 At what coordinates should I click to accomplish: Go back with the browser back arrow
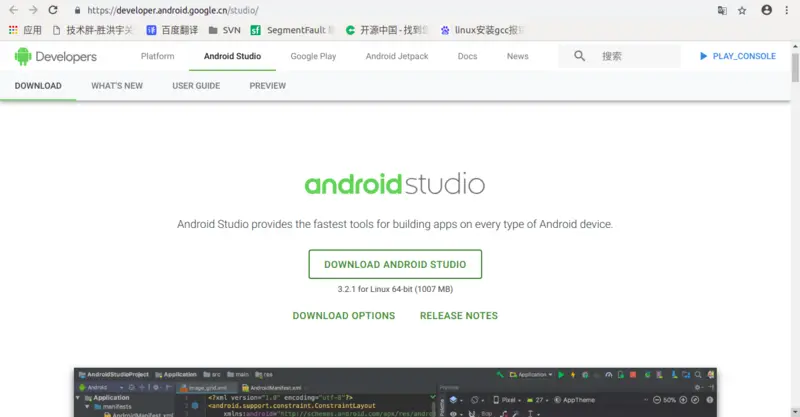[13, 10]
